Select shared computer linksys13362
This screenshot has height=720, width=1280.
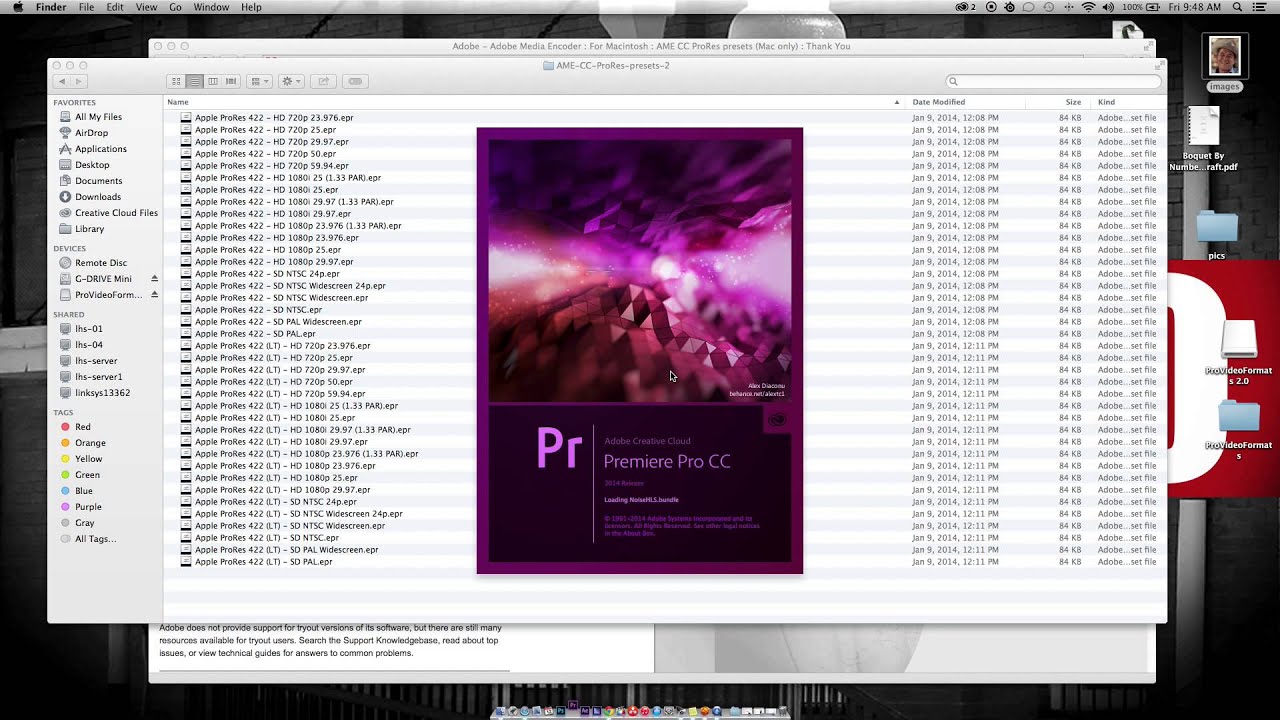point(101,393)
